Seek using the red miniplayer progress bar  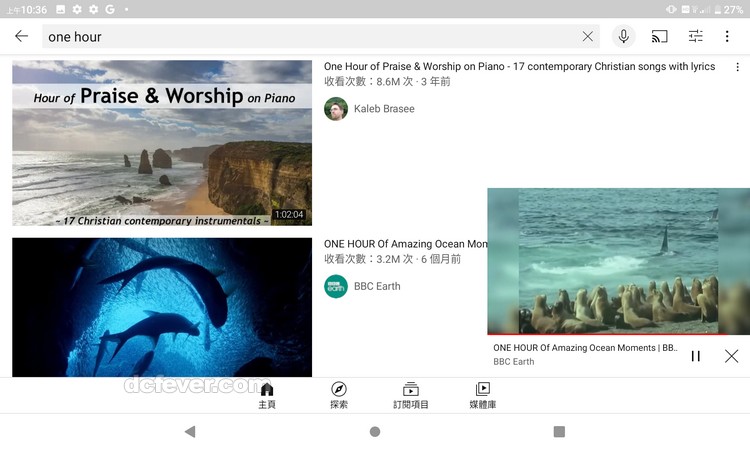click(x=618, y=334)
